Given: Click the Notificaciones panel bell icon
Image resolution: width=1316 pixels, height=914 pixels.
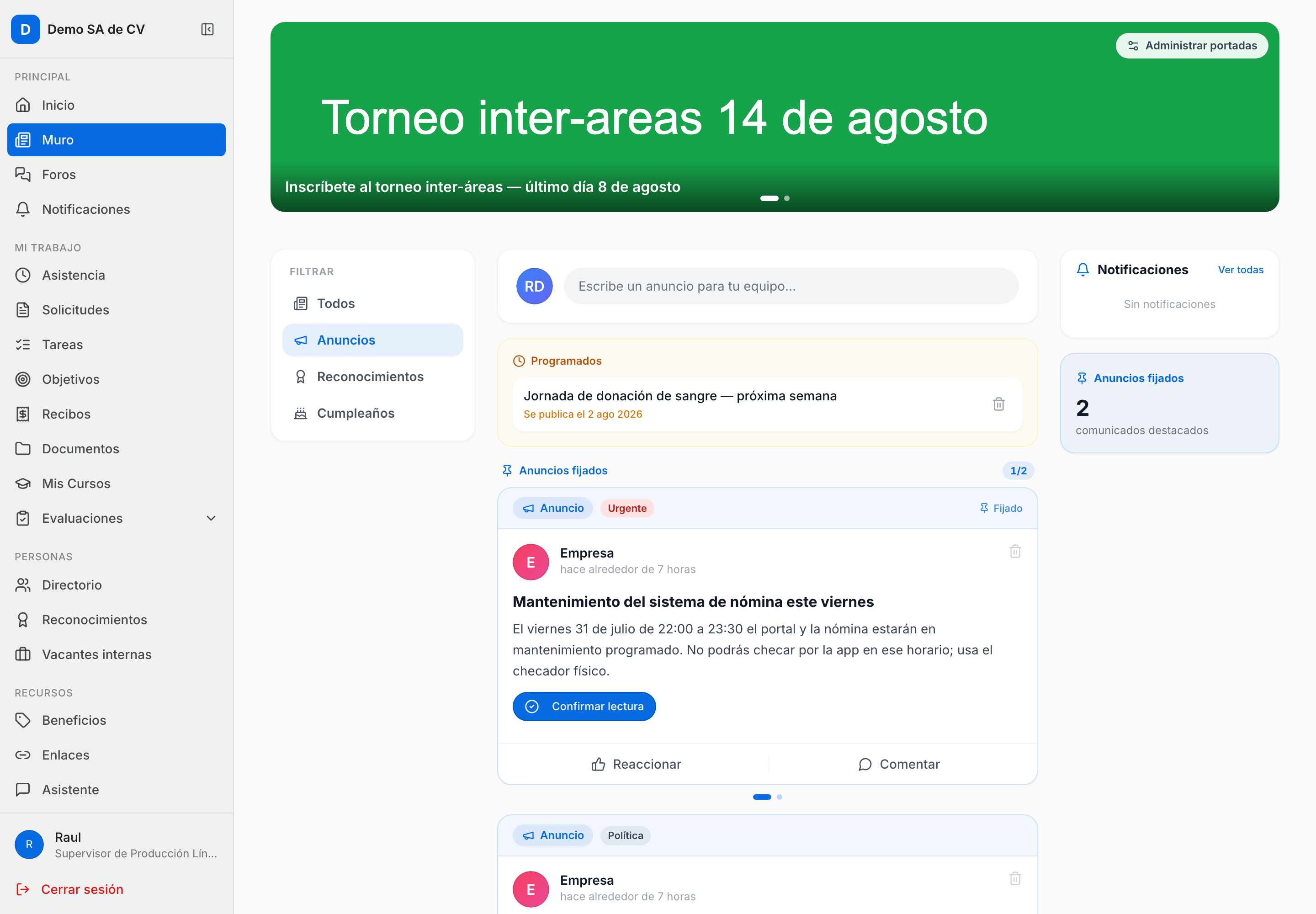Looking at the screenshot, I should click(1083, 270).
